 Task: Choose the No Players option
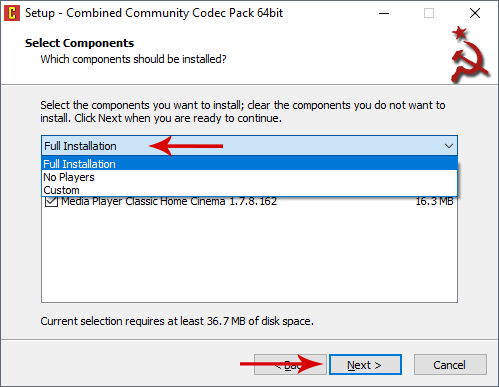pos(249,177)
